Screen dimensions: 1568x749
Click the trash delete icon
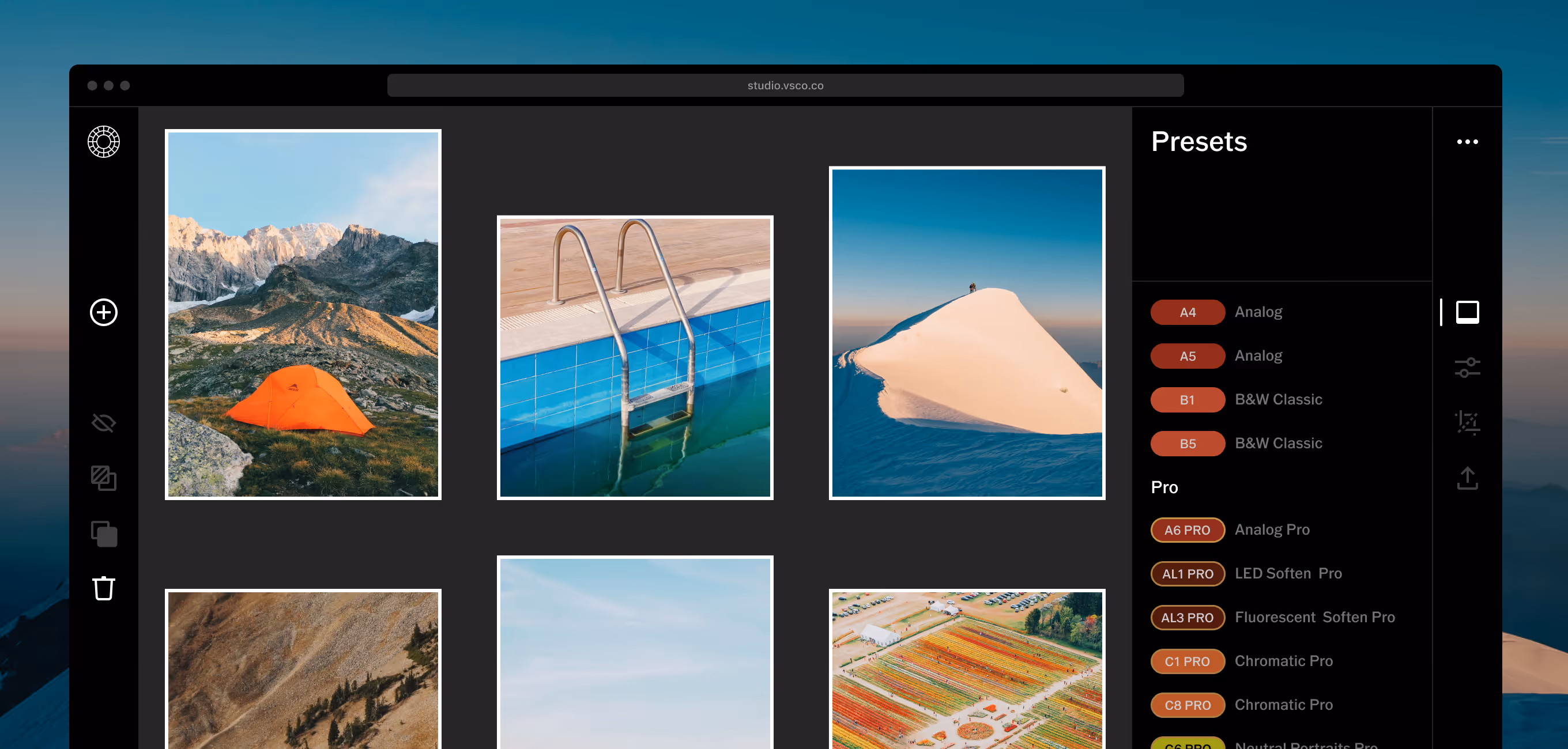click(104, 588)
